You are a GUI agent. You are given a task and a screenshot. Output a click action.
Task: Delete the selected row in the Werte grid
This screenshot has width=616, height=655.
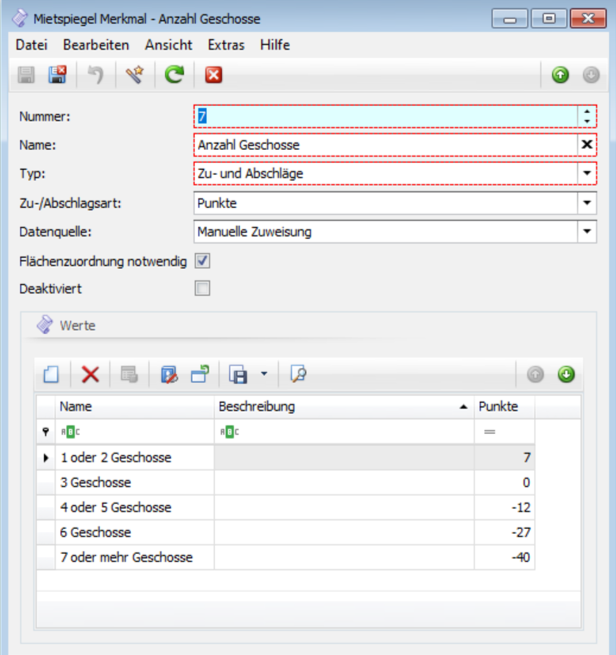click(x=90, y=374)
